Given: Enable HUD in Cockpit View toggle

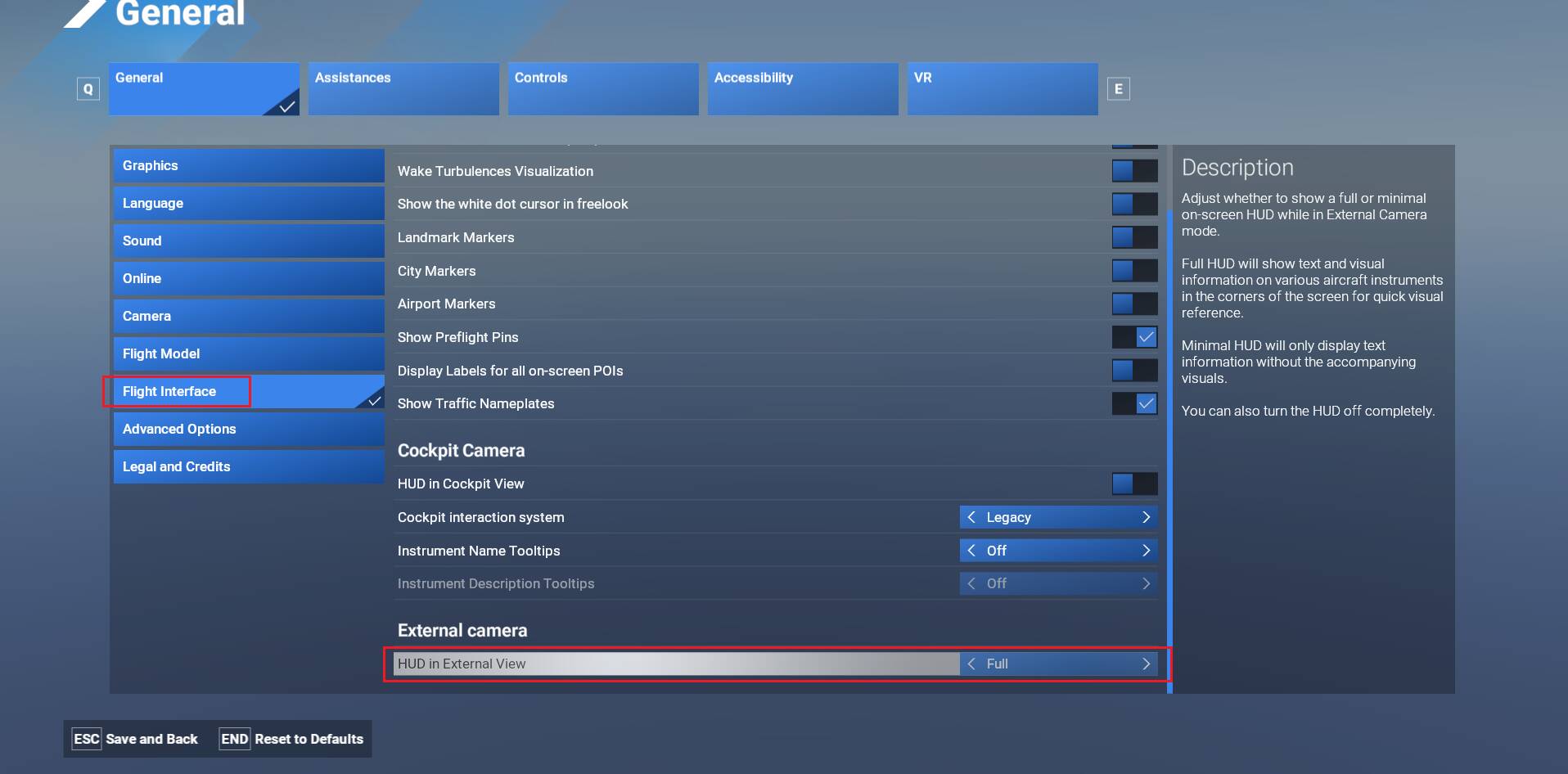Looking at the screenshot, I should pyautogui.click(x=1134, y=484).
